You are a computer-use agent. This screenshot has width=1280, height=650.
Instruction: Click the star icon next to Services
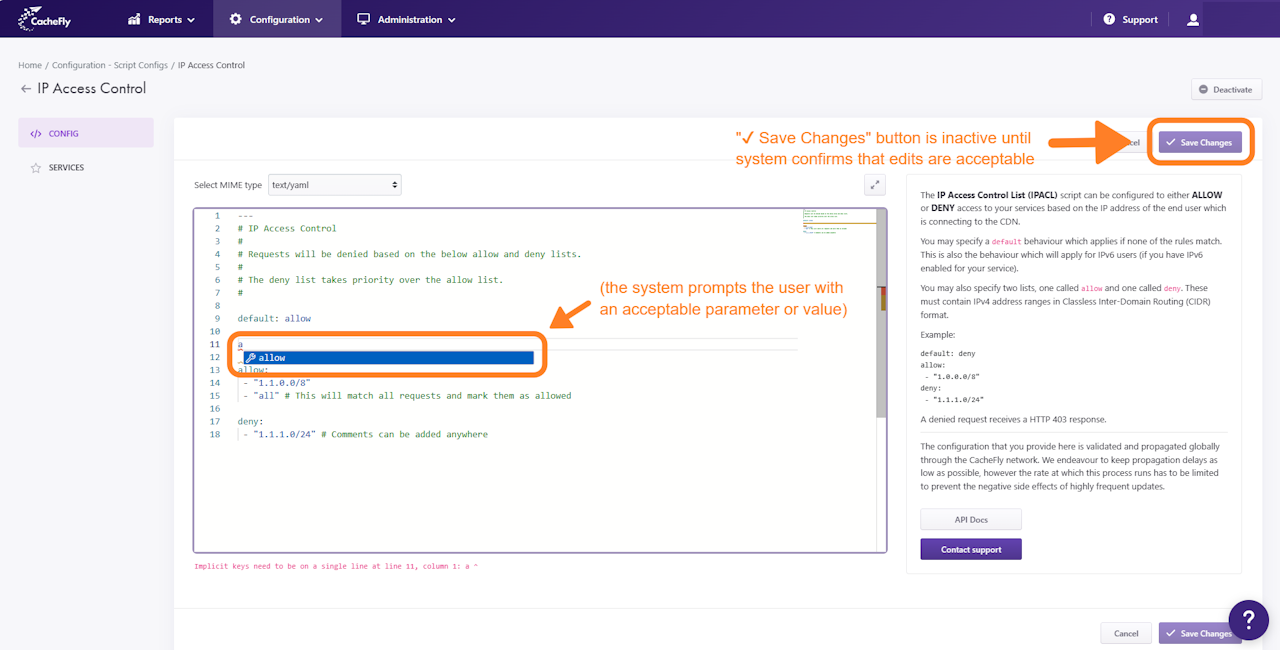coord(36,168)
